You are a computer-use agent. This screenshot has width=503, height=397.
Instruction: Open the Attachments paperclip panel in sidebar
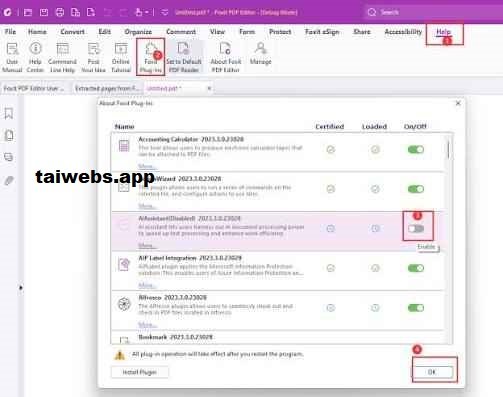click(x=9, y=181)
